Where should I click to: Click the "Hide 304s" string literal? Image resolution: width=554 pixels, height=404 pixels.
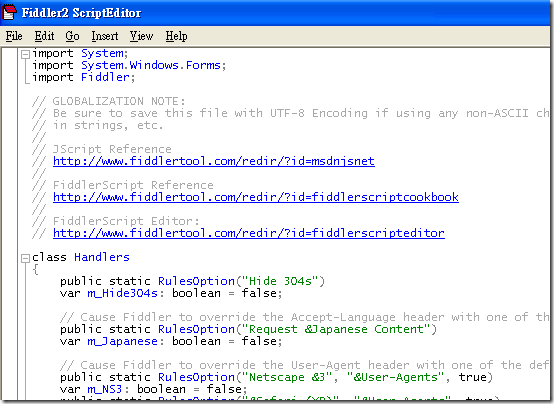tap(280, 281)
